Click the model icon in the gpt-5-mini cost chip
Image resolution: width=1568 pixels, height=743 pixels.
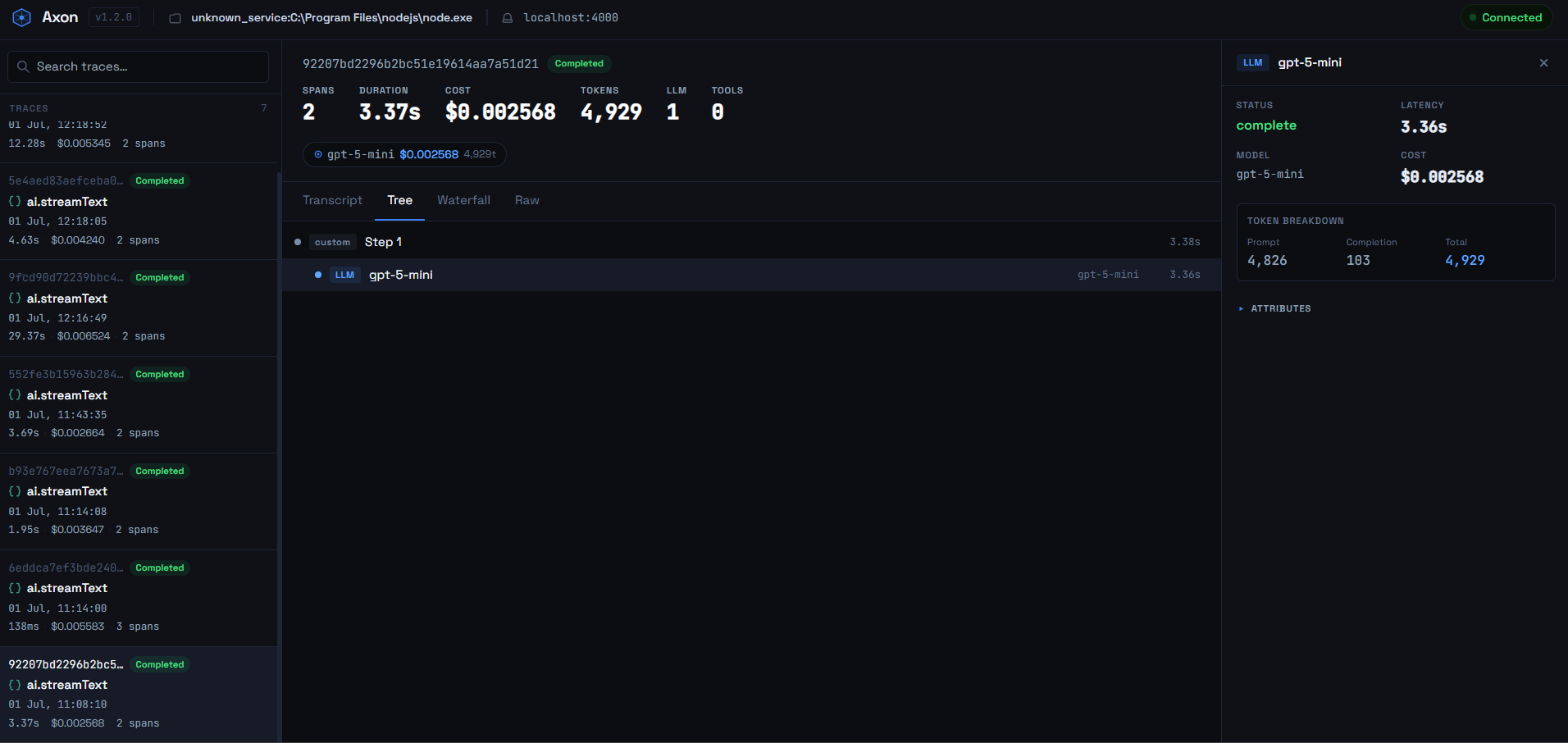(x=318, y=154)
